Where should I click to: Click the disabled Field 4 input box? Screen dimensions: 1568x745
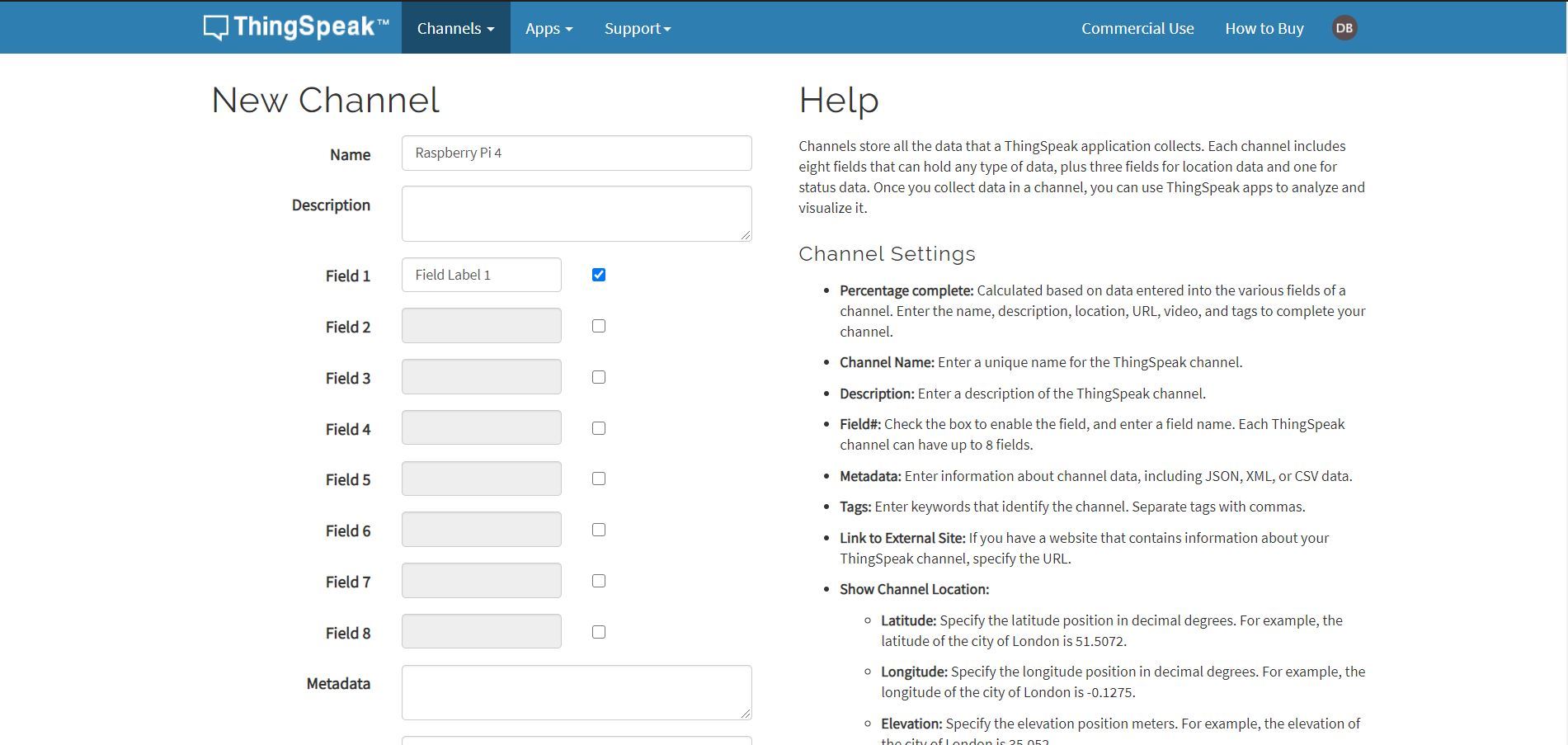point(481,428)
